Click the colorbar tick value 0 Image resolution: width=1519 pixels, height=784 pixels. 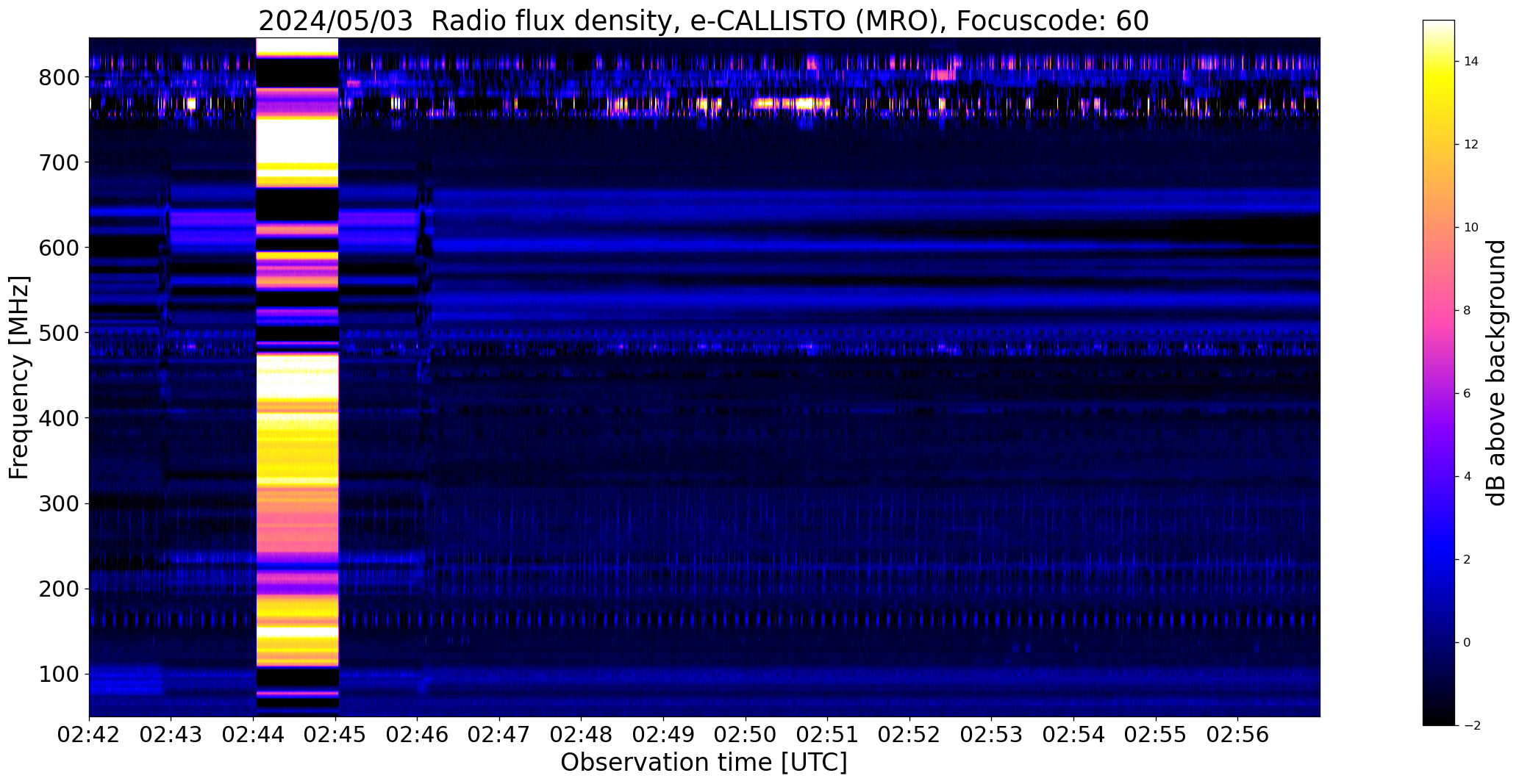[x=1468, y=643]
